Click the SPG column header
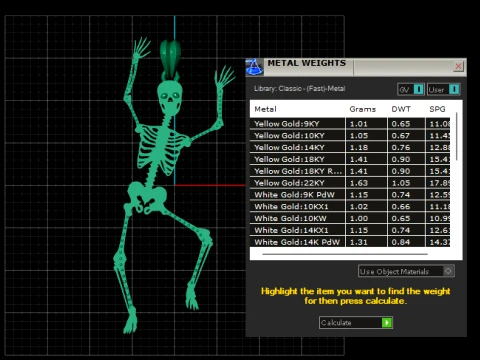The image size is (480, 360). 437,109
